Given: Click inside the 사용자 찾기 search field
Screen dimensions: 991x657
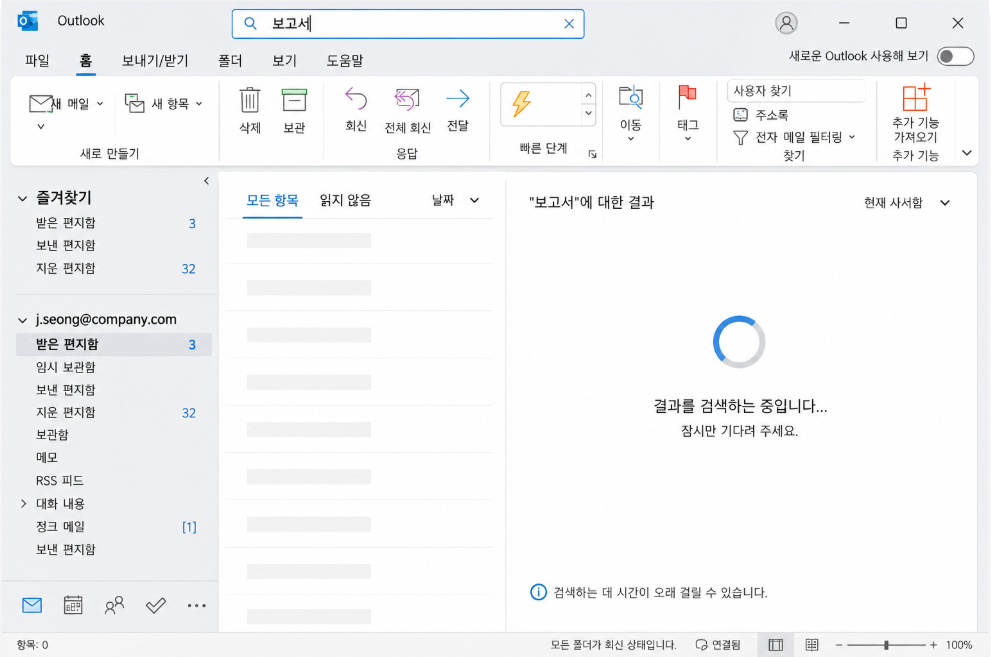Looking at the screenshot, I should pos(796,91).
